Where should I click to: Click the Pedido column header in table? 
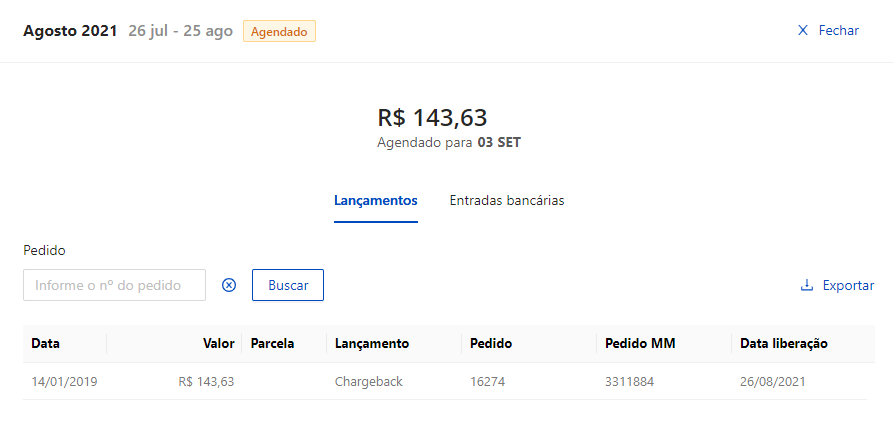491,343
